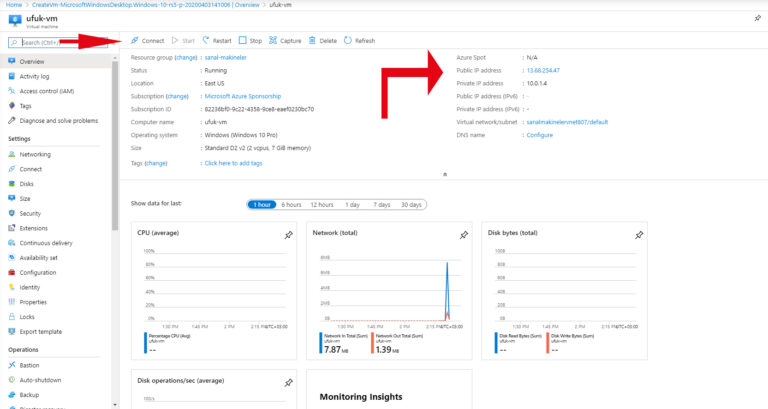Screen dimensions: 768x409
Task: Open Identity settings
Action: click(x=29, y=288)
